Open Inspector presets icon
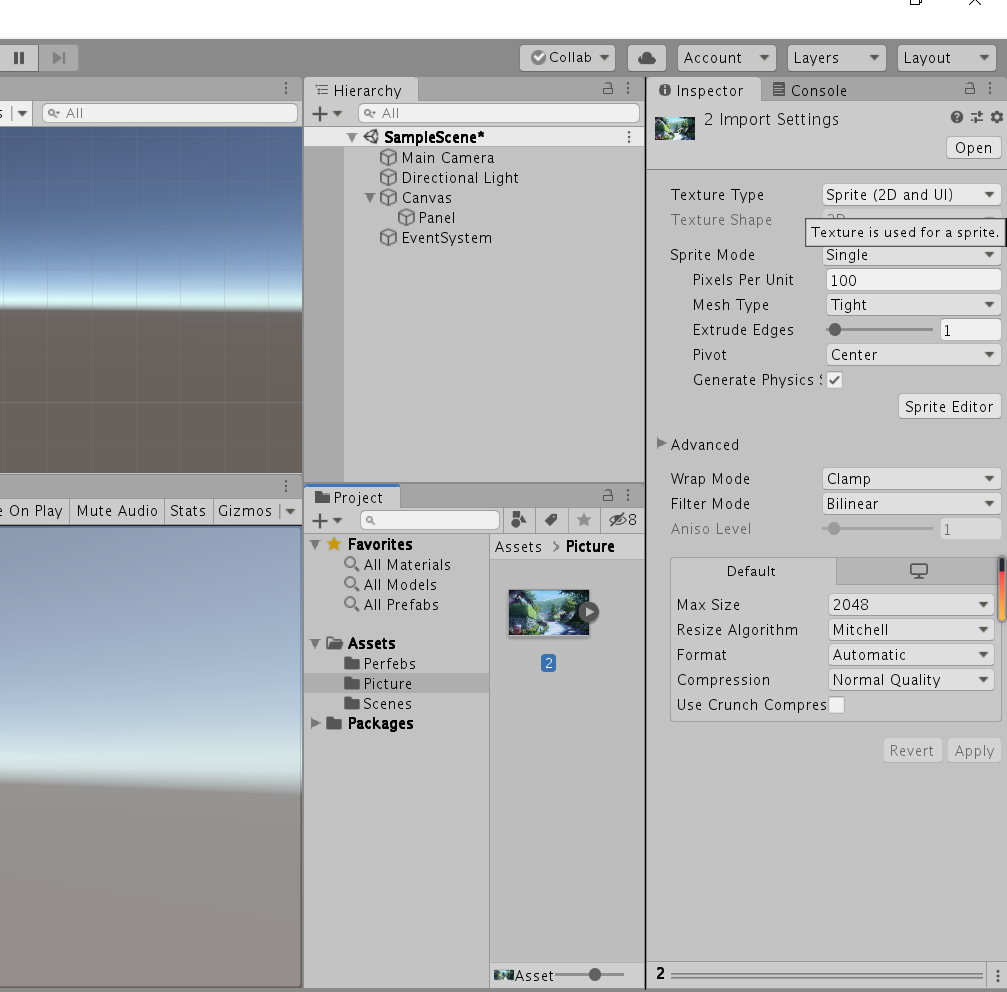Image resolution: width=1007 pixels, height=992 pixels. click(977, 117)
